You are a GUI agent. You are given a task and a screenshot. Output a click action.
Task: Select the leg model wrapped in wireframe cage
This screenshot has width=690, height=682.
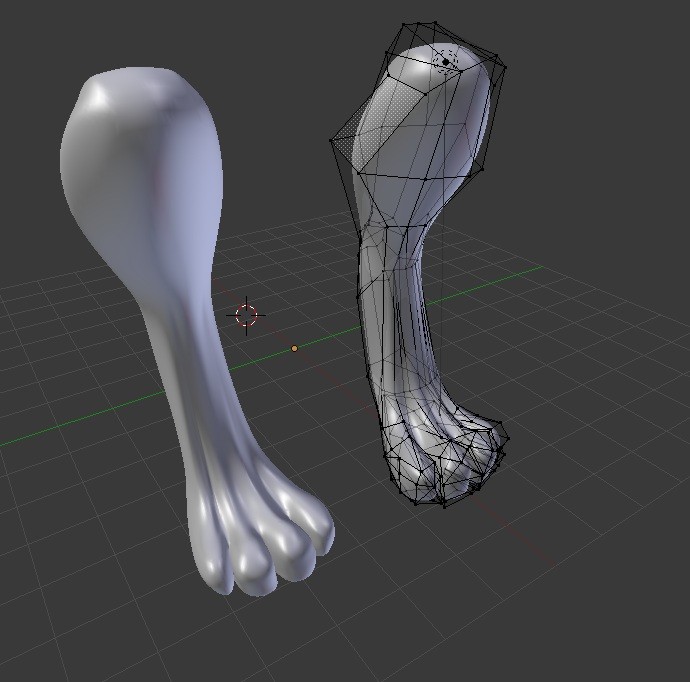pyautogui.click(x=418, y=264)
